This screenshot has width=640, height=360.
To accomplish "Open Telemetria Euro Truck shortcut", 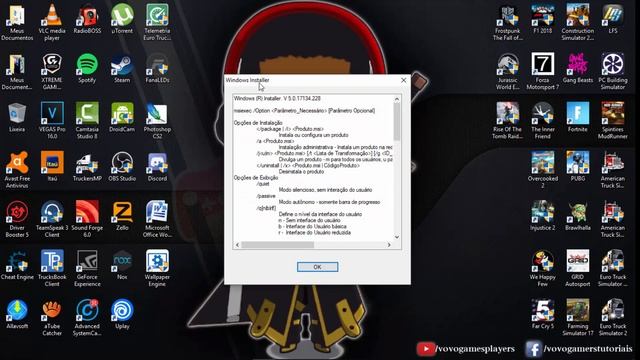I will point(157,22).
